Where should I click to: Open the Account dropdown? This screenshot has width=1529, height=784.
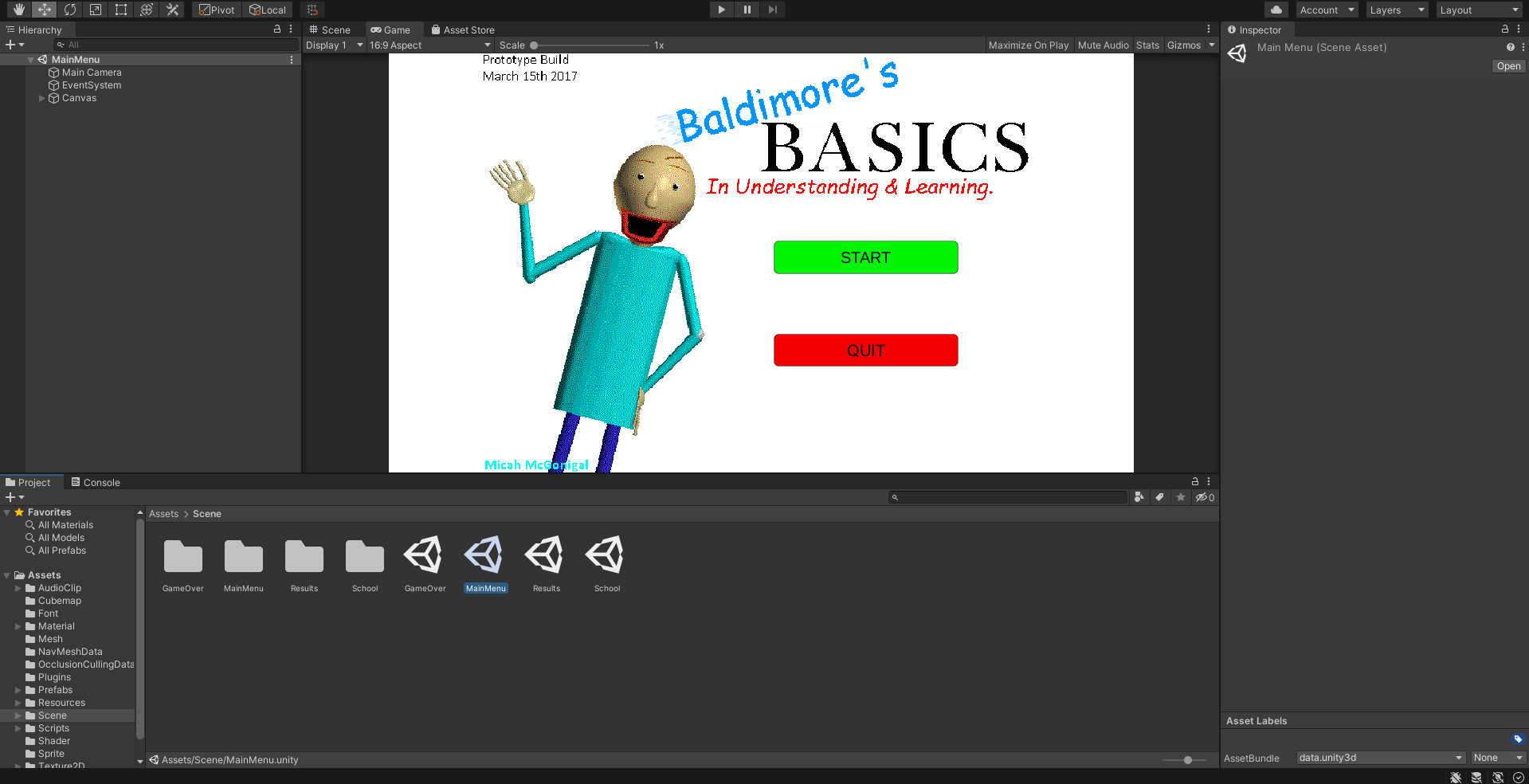tap(1326, 10)
